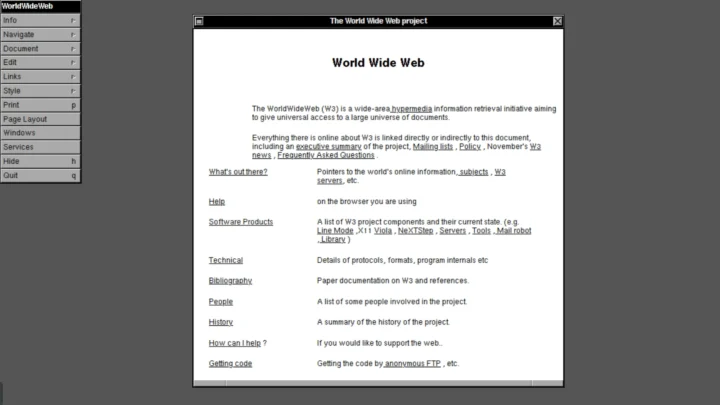Open the Document menu
This screenshot has width=720, height=405.
click(x=40, y=49)
